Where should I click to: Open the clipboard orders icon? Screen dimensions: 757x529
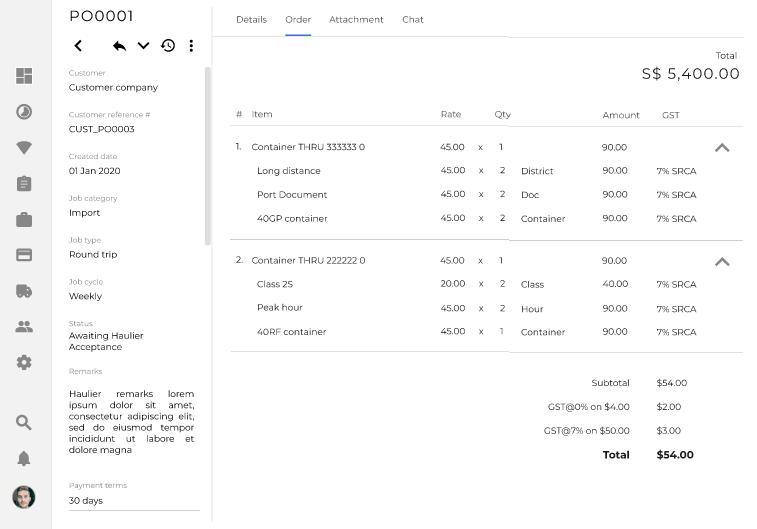[24, 184]
